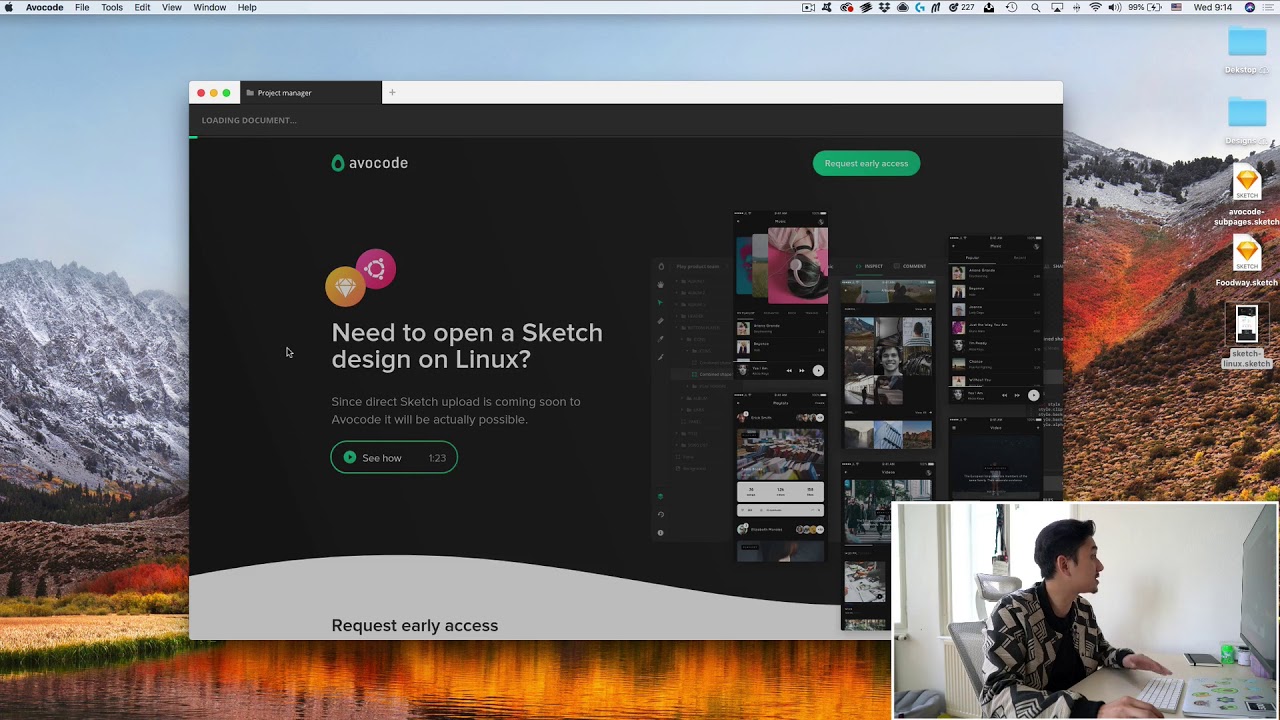Open the Tools menu

pyautogui.click(x=112, y=7)
